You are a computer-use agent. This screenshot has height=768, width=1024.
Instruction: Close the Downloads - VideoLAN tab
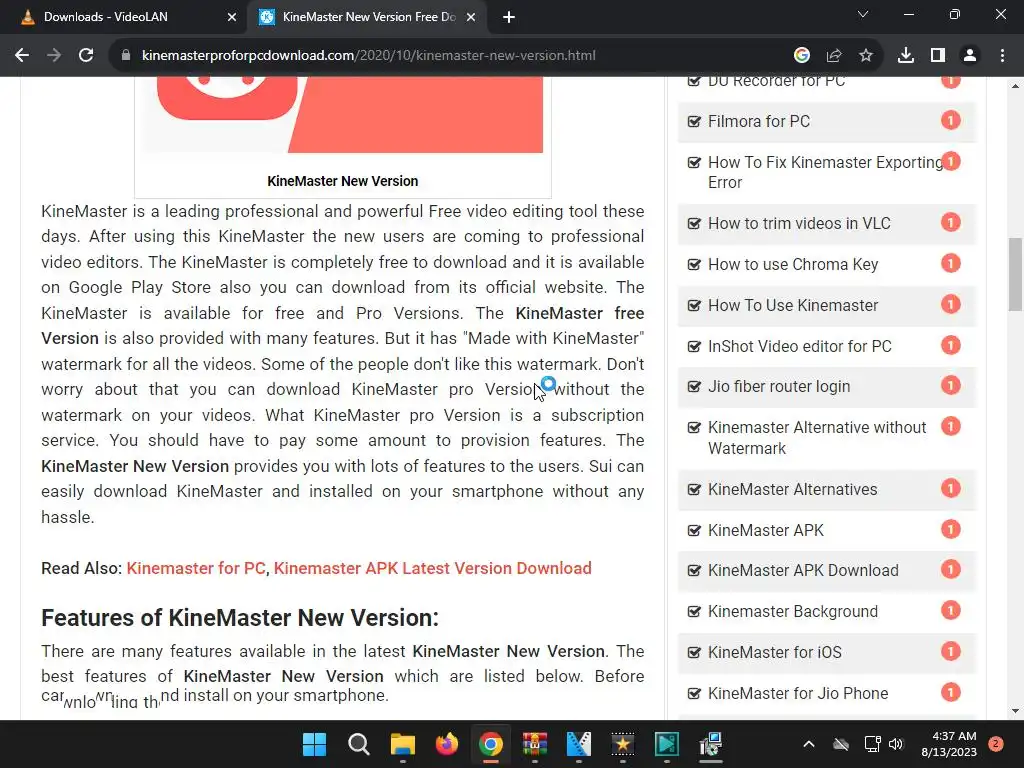232,18
